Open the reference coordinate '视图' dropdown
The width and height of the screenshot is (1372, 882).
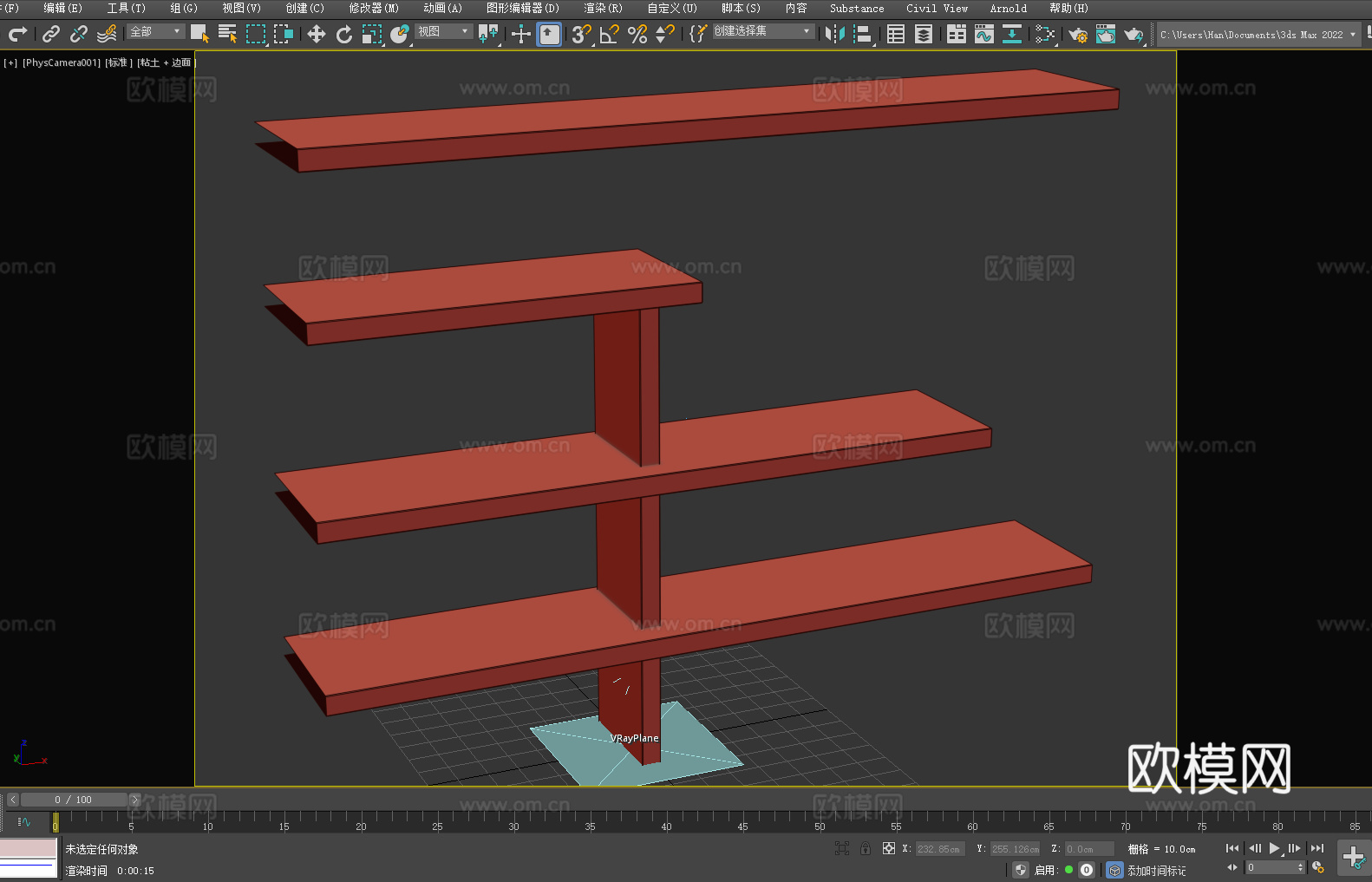pos(444,31)
